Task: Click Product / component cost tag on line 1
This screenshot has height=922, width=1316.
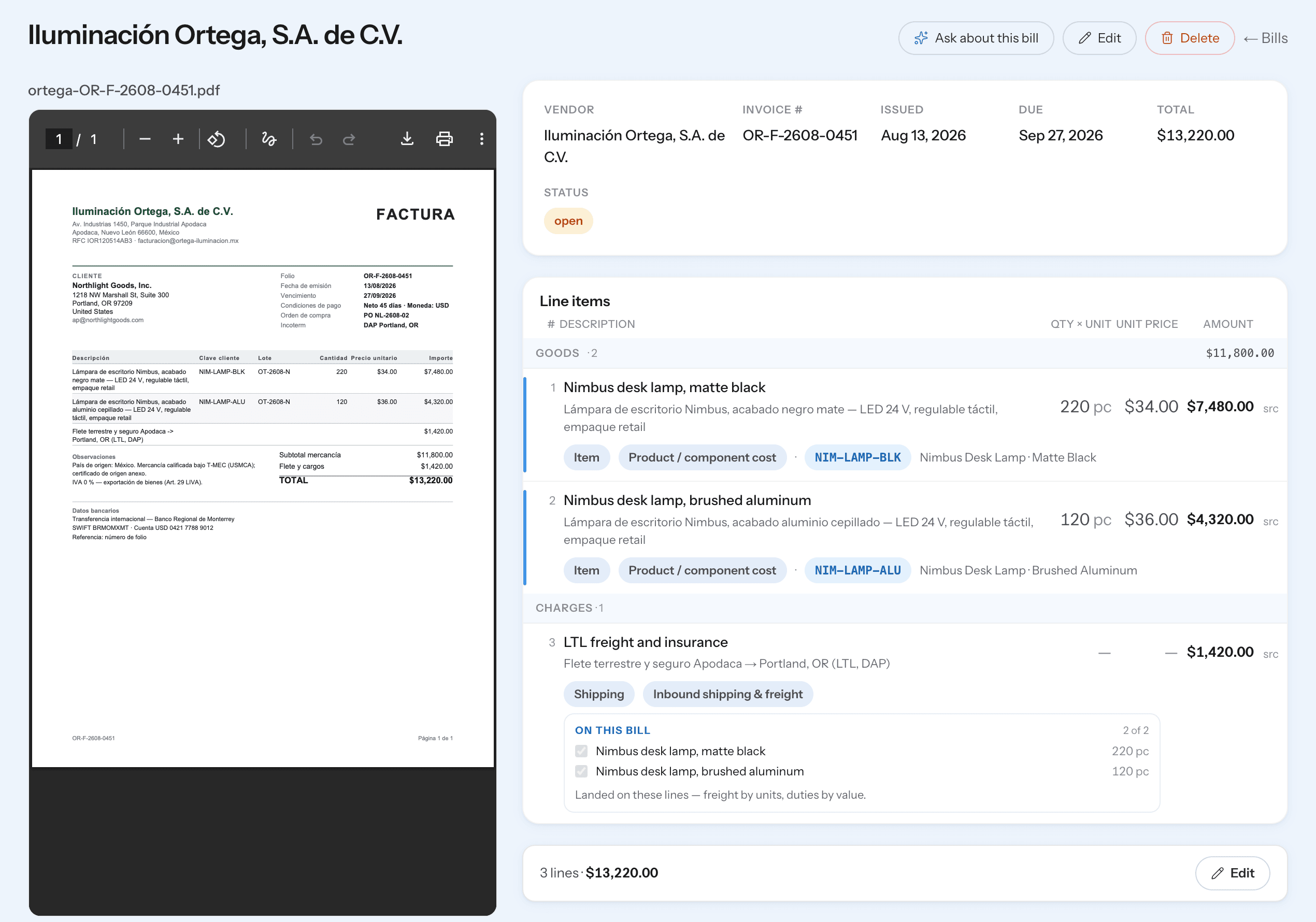Action: tap(702, 457)
